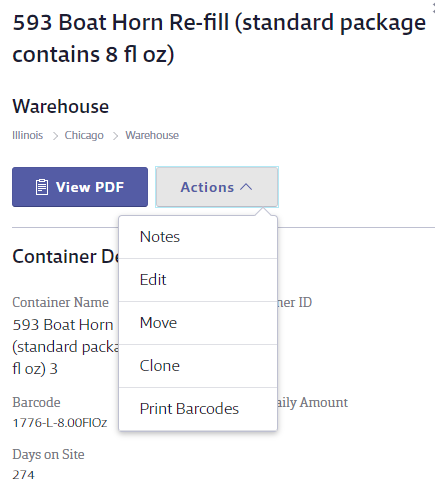Click the Days on Site value 274
The width and height of the screenshot is (435, 491).
23,475
